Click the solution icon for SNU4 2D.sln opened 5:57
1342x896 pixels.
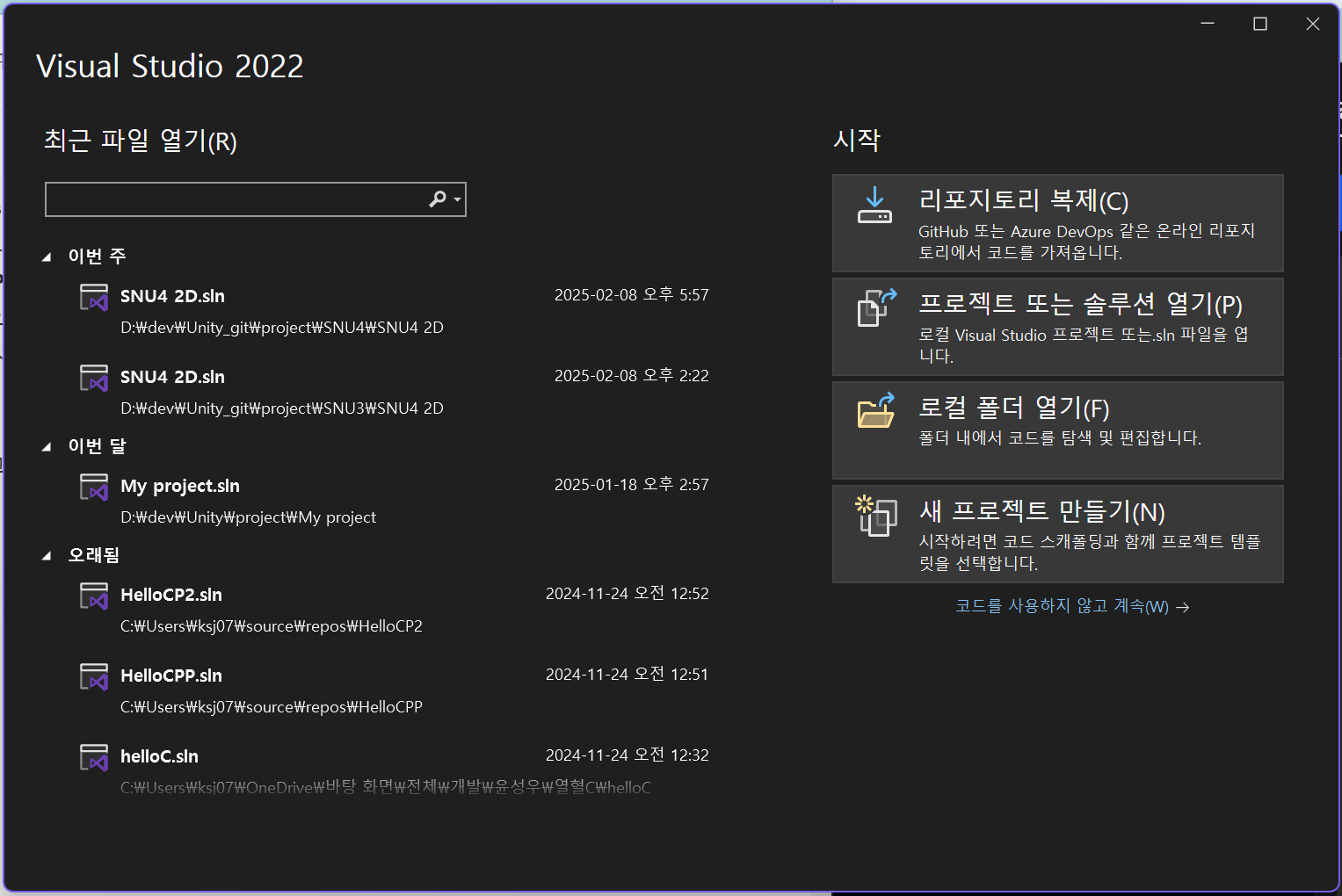(x=94, y=297)
